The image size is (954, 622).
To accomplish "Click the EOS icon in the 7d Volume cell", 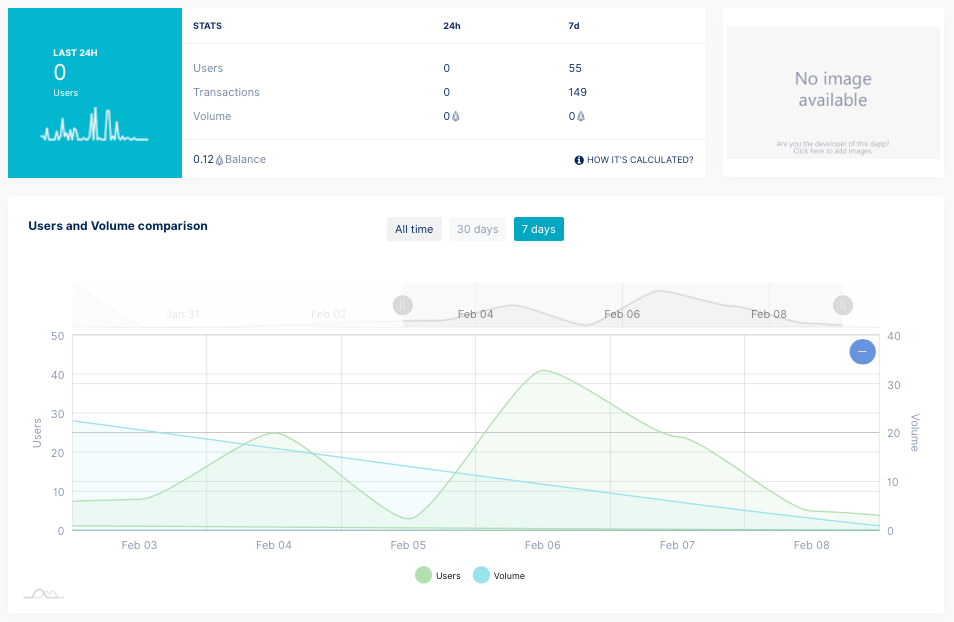I will click(581, 116).
